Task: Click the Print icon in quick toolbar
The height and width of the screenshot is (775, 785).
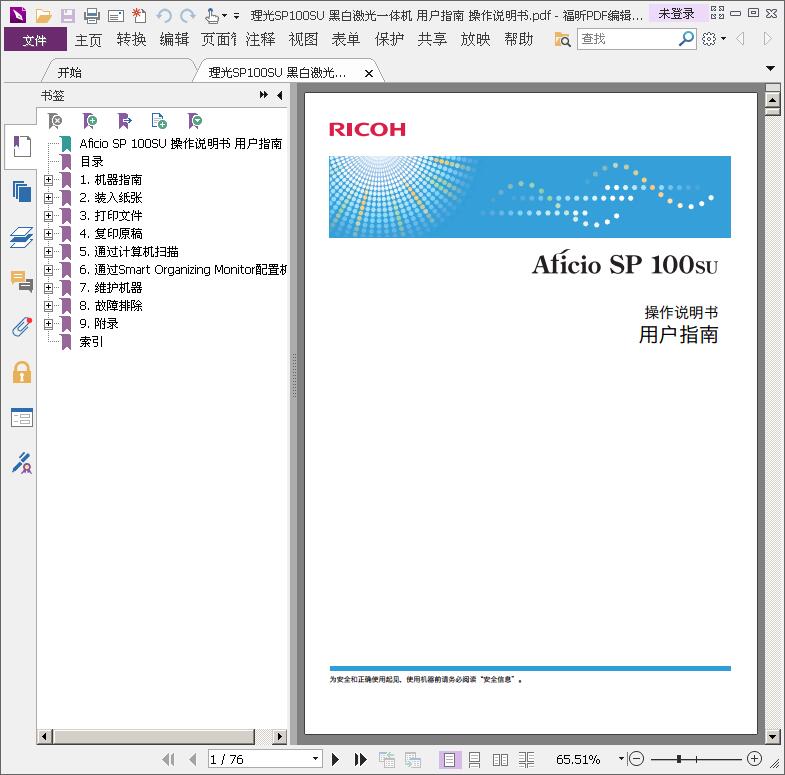Action: (92, 16)
